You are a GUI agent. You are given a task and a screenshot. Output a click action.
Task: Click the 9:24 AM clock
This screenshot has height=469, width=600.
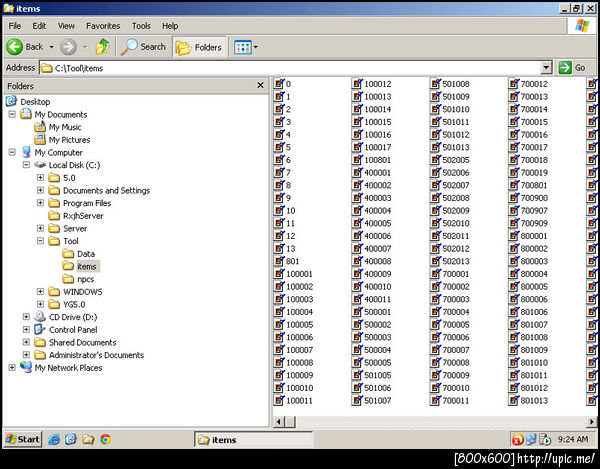[573, 439]
